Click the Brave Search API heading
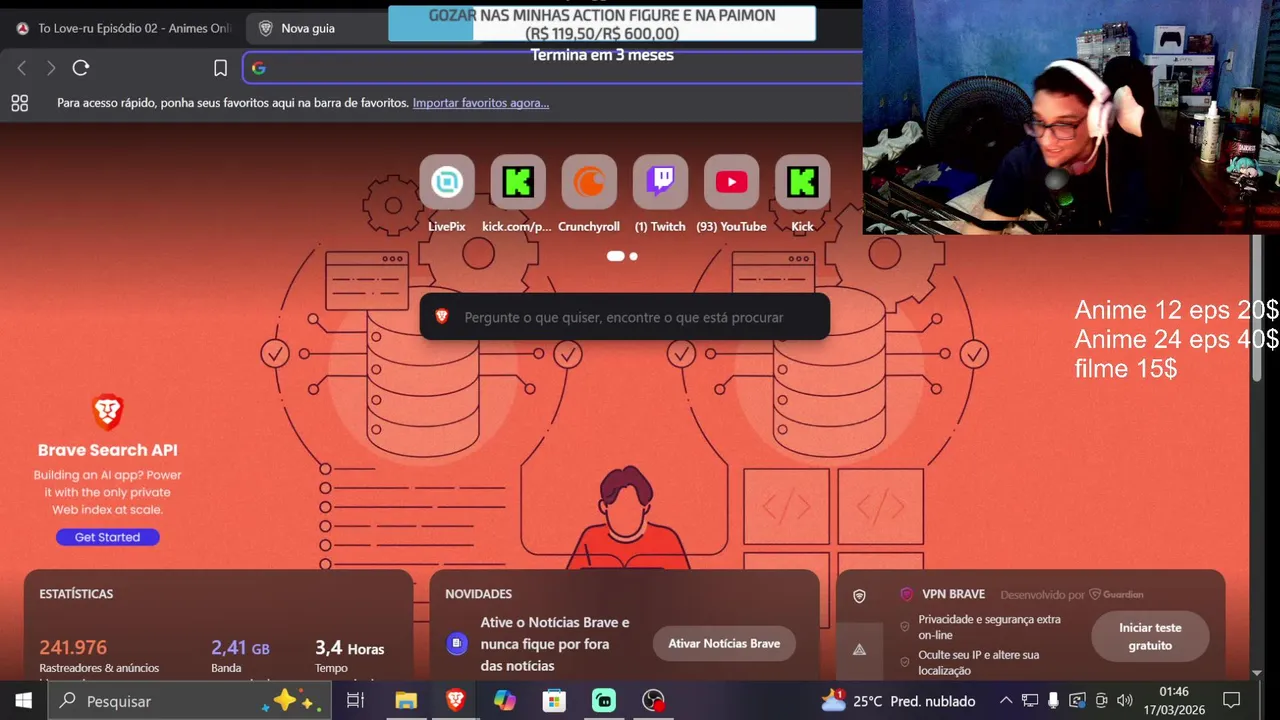This screenshot has height=720, width=1280. (108, 450)
